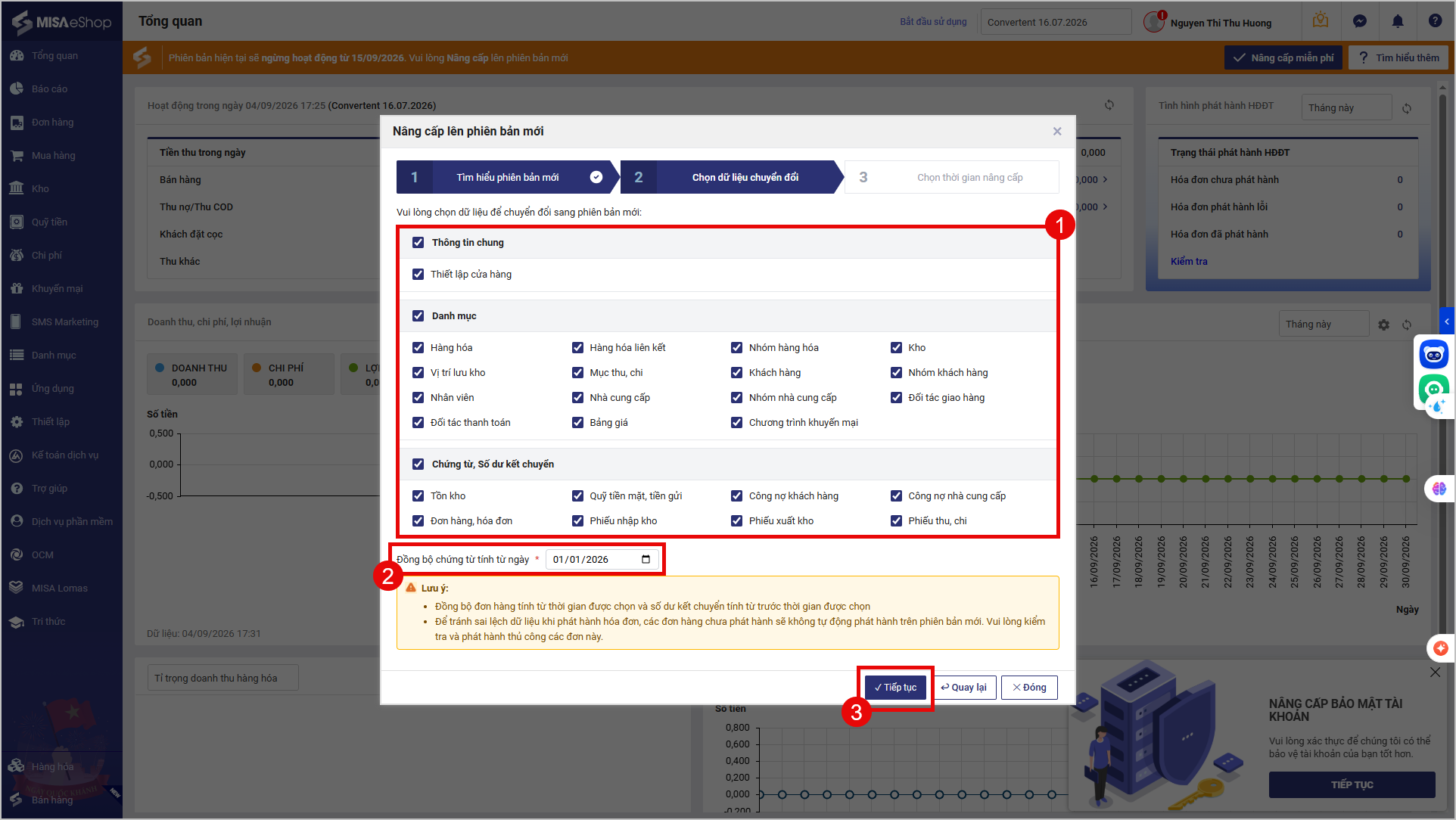Click the help question mark icon

click(1435, 21)
